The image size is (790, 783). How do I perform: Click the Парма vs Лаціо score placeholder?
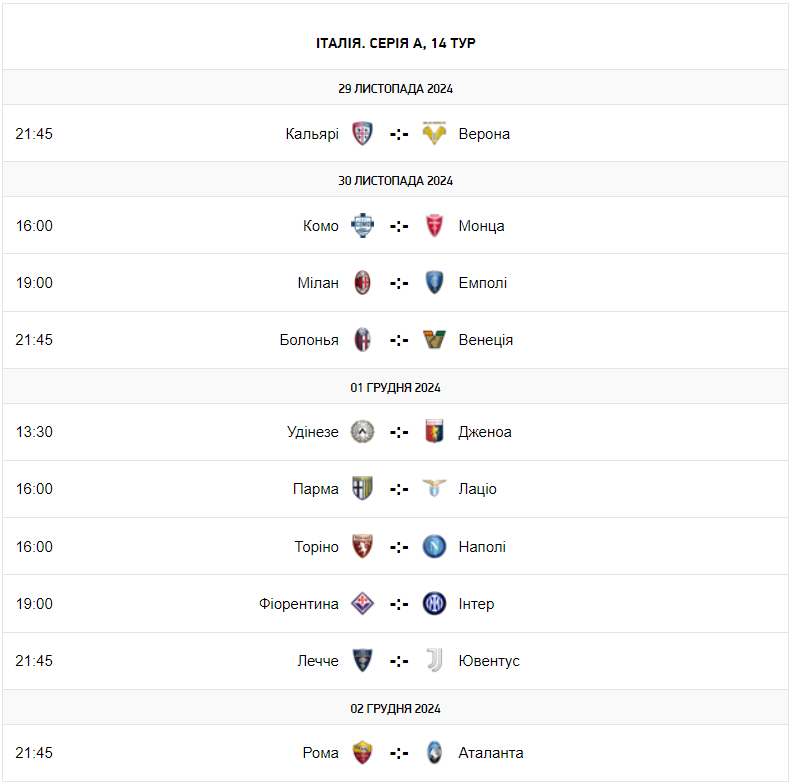tap(399, 489)
